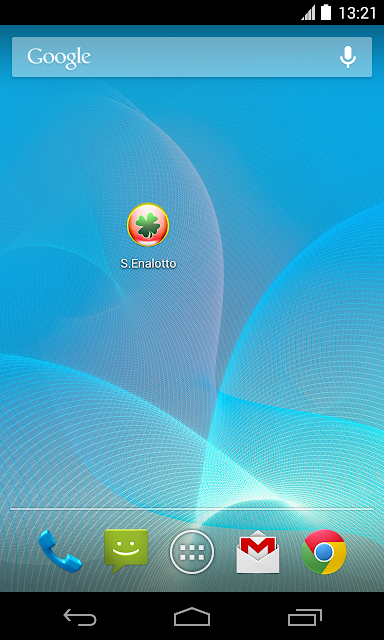
Task: Tap the Home navigation button
Action: click(x=192, y=617)
